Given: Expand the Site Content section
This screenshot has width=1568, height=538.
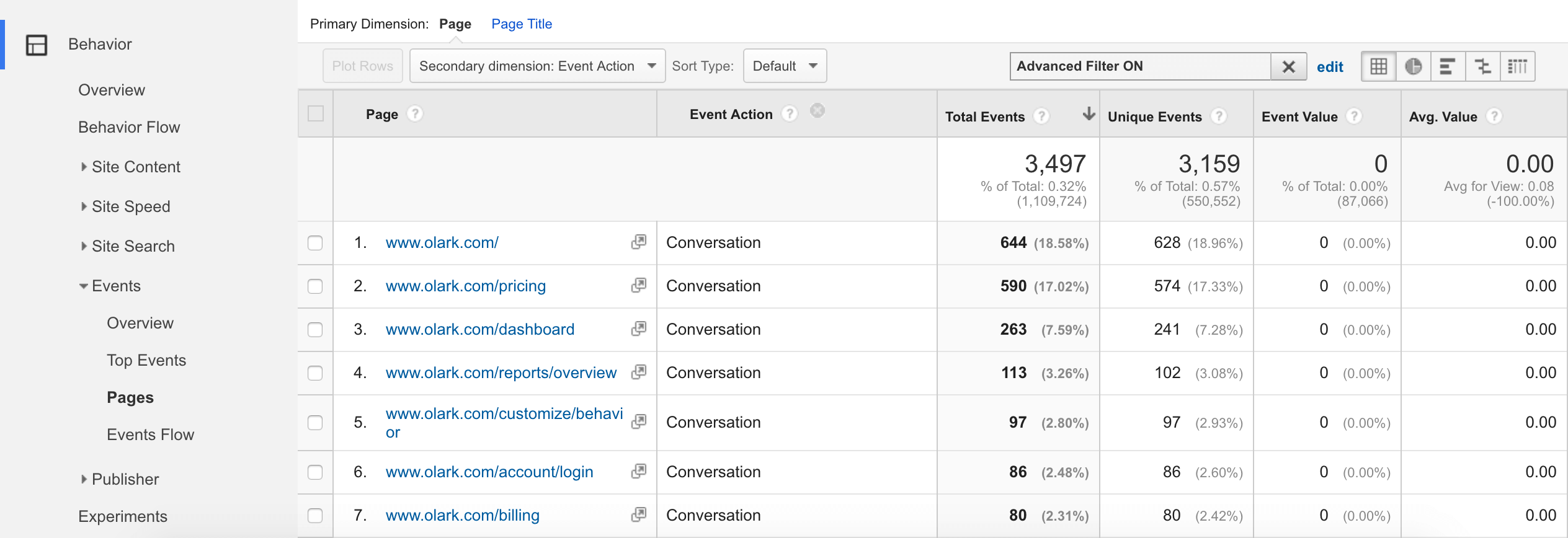Looking at the screenshot, I should pyautogui.click(x=135, y=167).
